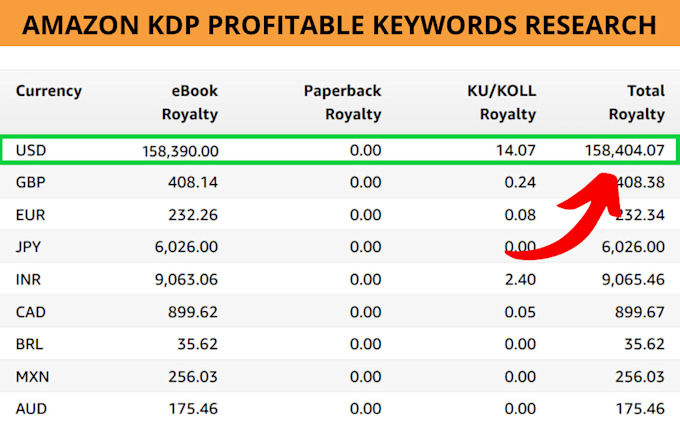Click the JPY total royalty 6,026.00
The image size is (680, 421).
[x=633, y=247]
